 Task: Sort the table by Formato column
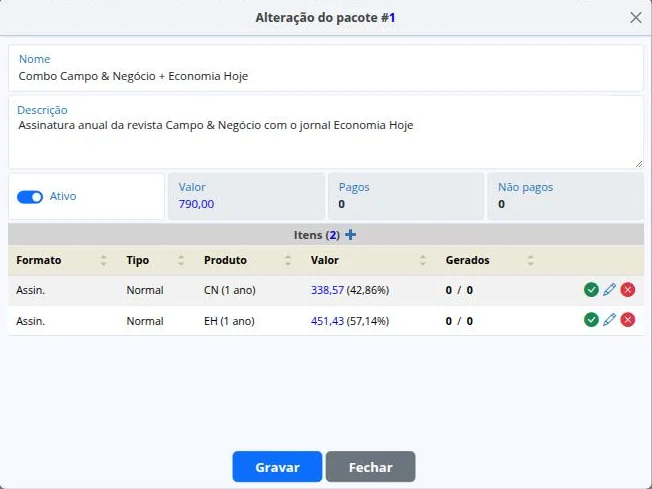tap(104, 260)
